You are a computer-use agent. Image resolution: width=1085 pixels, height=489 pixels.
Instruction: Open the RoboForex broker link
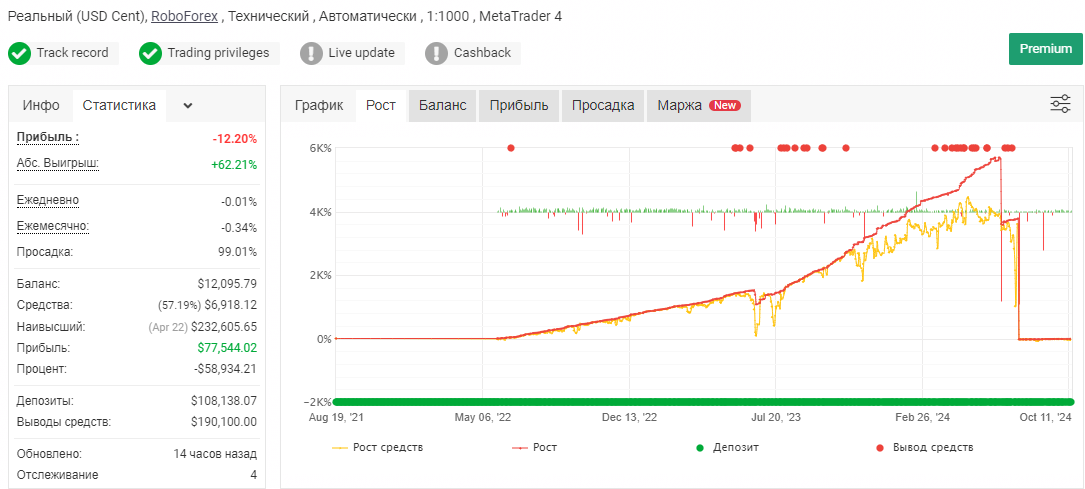point(183,16)
